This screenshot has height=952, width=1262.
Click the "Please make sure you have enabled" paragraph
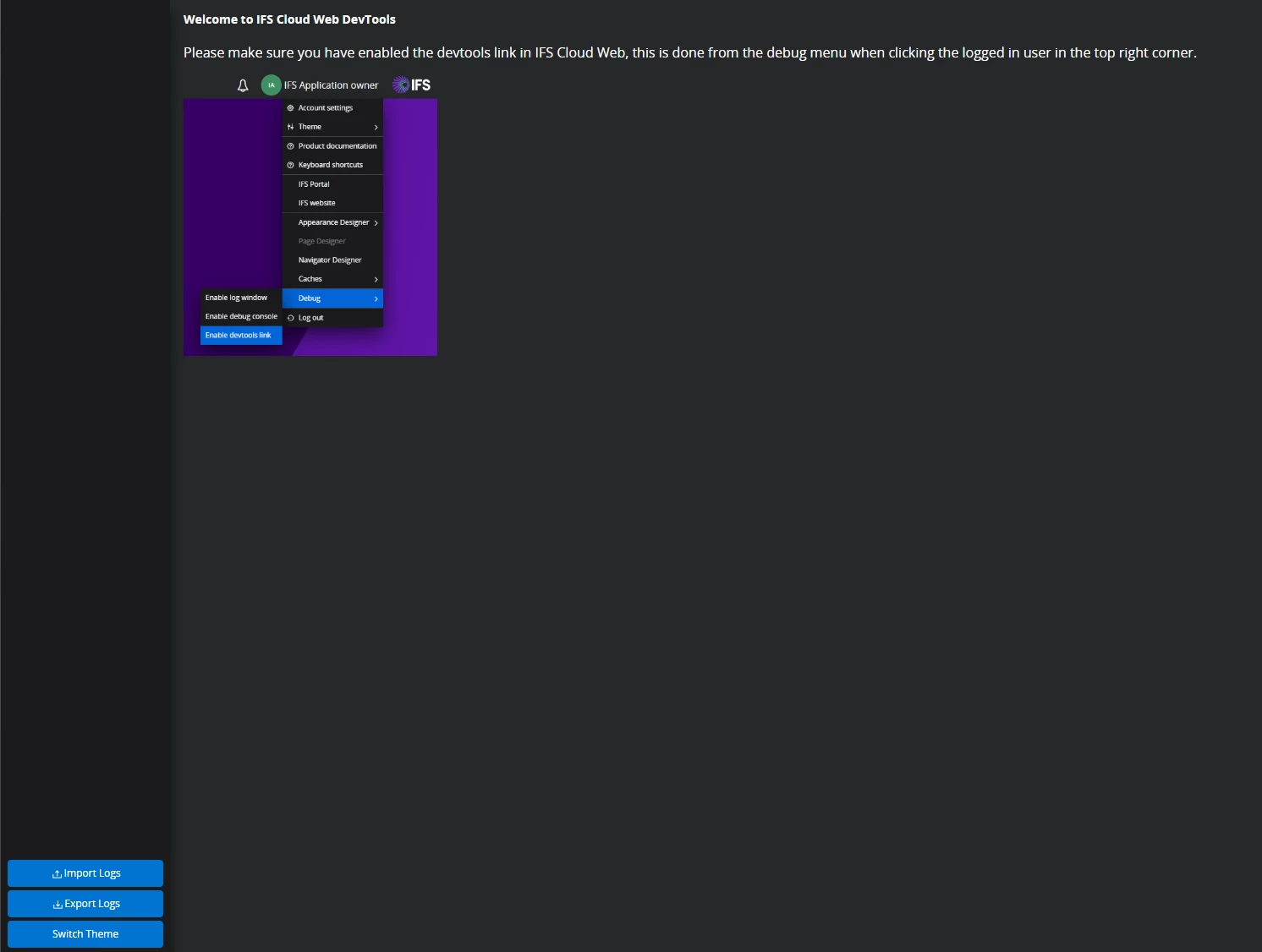(690, 52)
